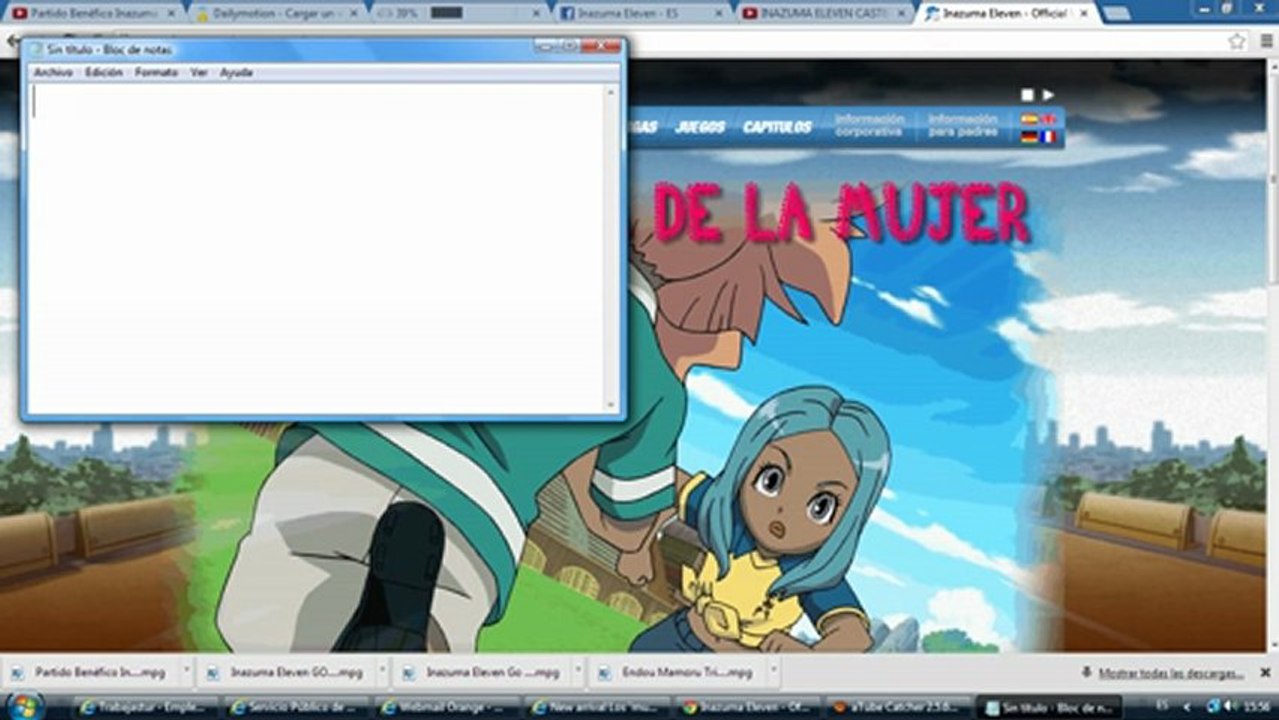Select French flag language

pyautogui.click(x=1048, y=137)
